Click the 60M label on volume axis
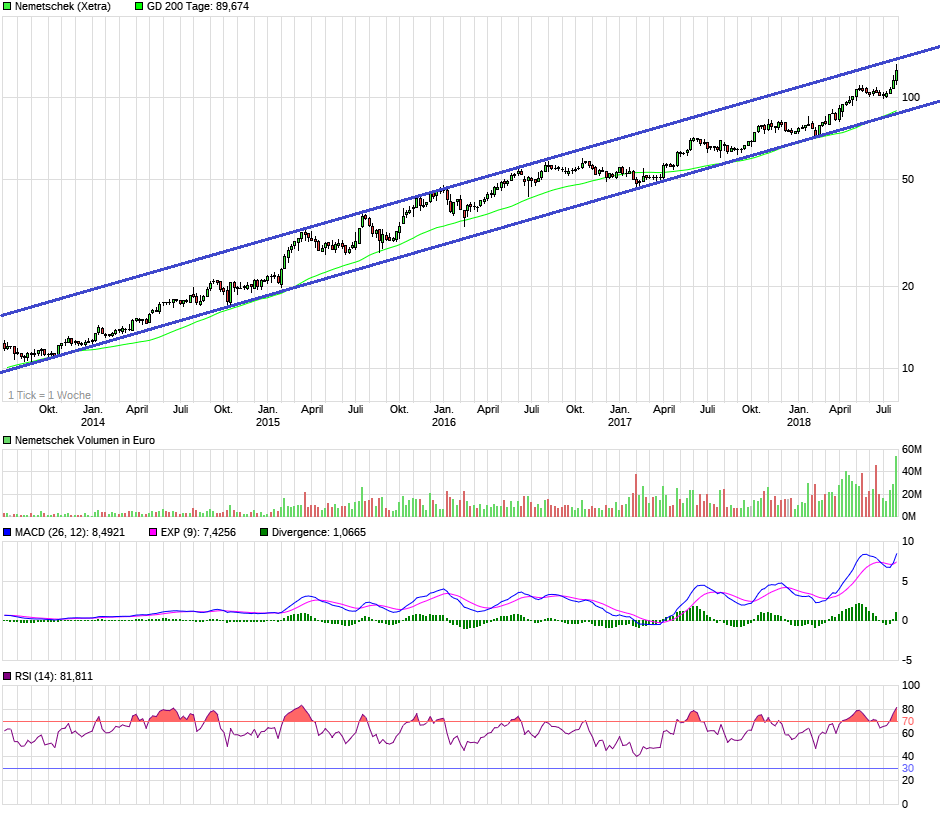 tap(911, 449)
